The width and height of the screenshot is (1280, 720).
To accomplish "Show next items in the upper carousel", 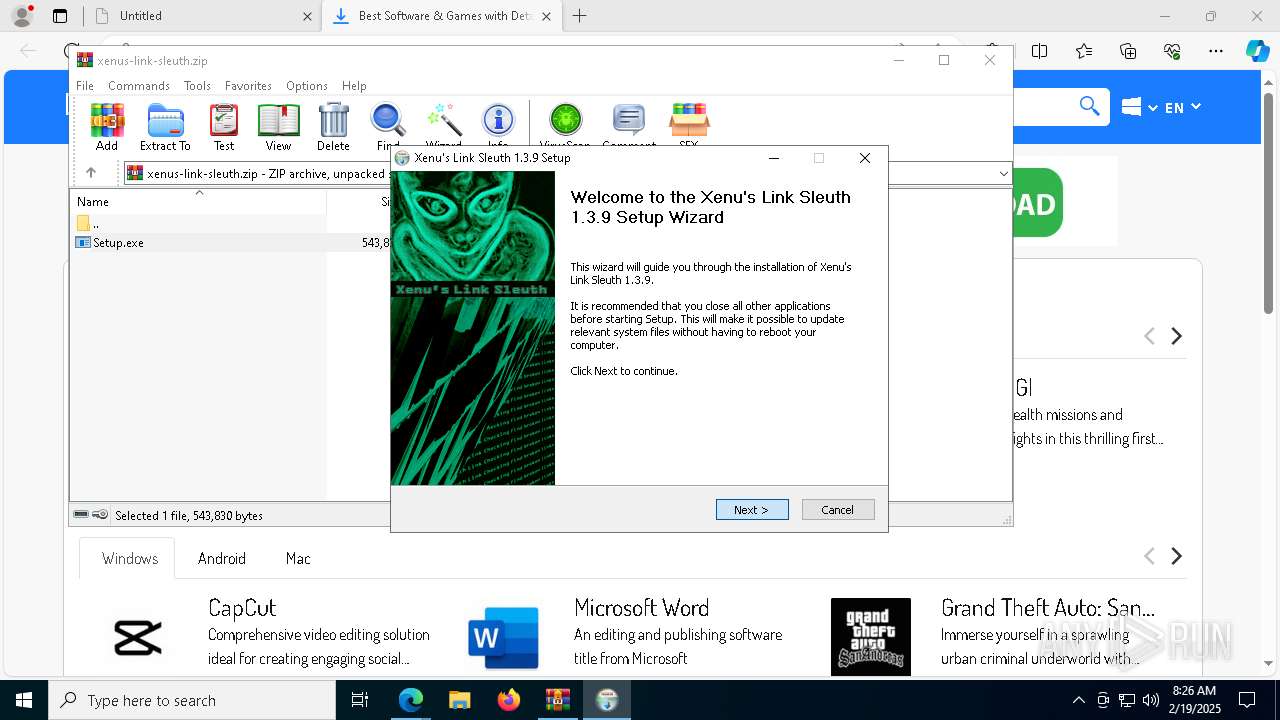I will [1176, 337].
